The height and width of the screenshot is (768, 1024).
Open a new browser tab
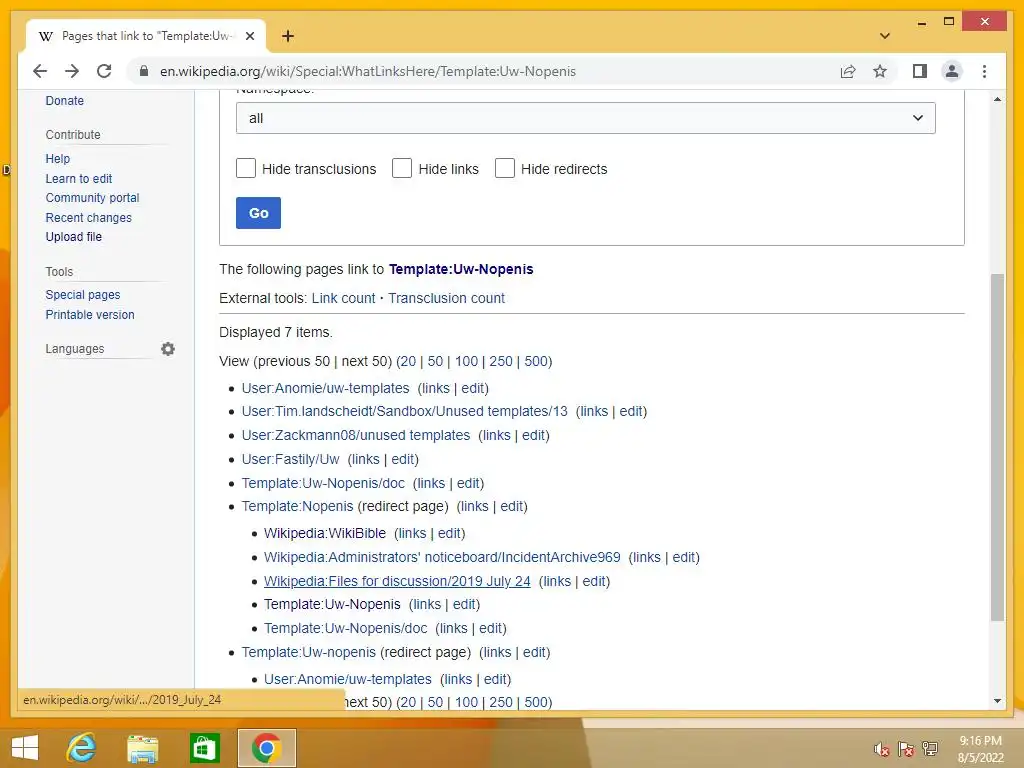tap(288, 36)
